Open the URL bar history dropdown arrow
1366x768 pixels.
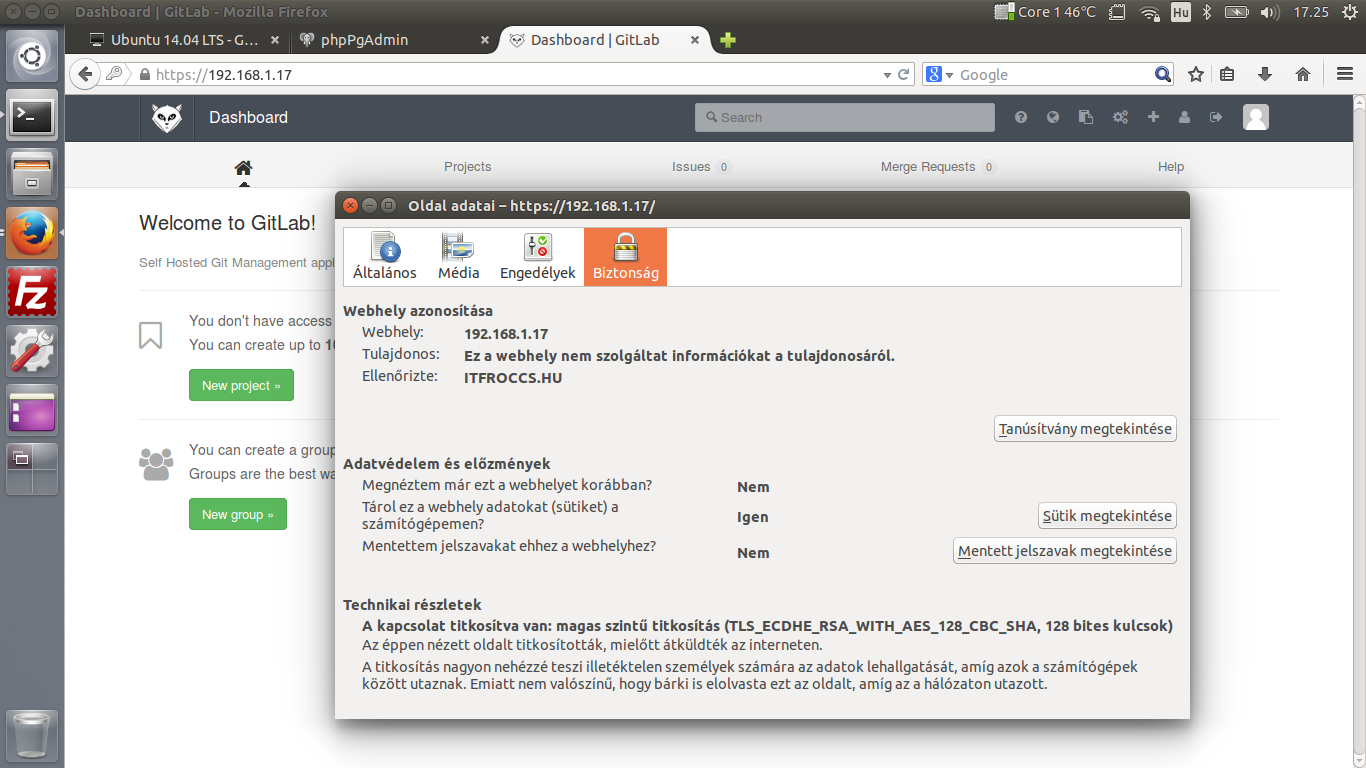pyautogui.click(x=886, y=73)
